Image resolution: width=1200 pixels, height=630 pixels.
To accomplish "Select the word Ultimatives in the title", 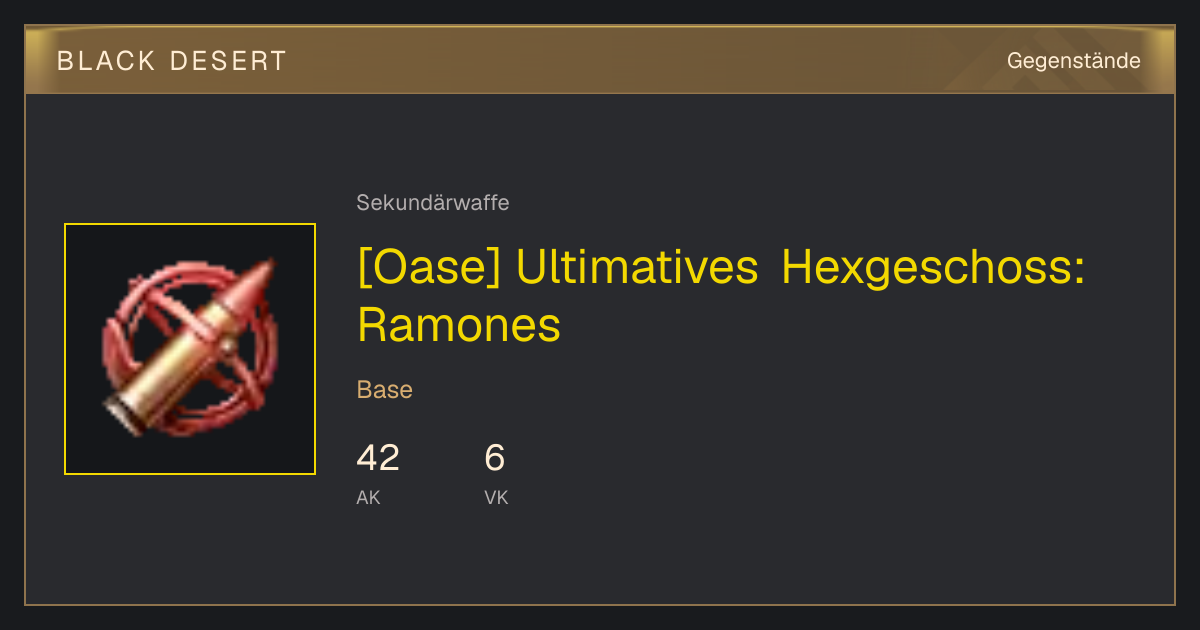I will (637, 268).
